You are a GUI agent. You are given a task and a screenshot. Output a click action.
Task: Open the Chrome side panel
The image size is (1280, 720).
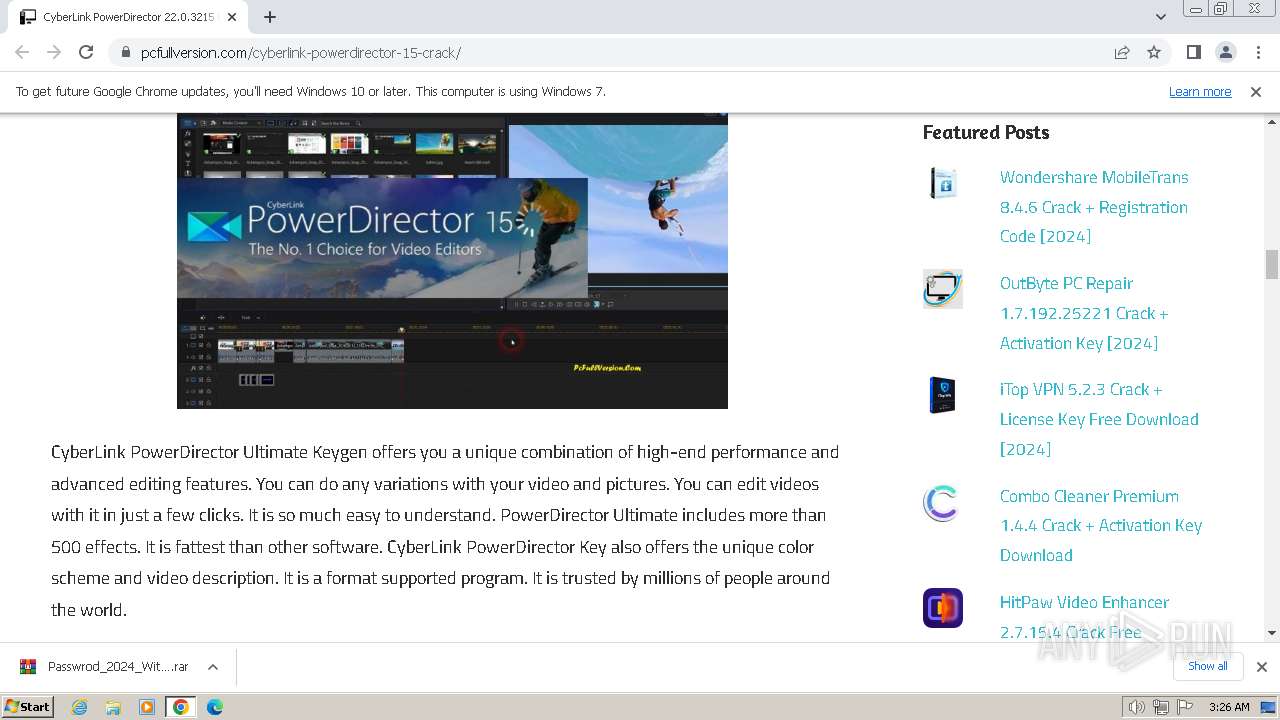click(1193, 52)
